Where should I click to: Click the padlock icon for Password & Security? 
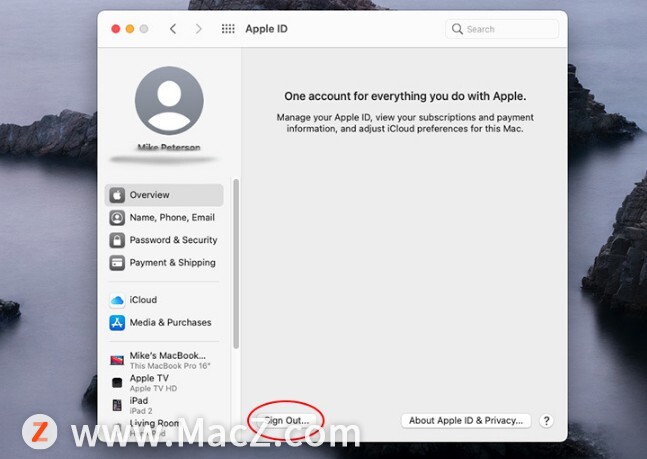pyautogui.click(x=117, y=240)
